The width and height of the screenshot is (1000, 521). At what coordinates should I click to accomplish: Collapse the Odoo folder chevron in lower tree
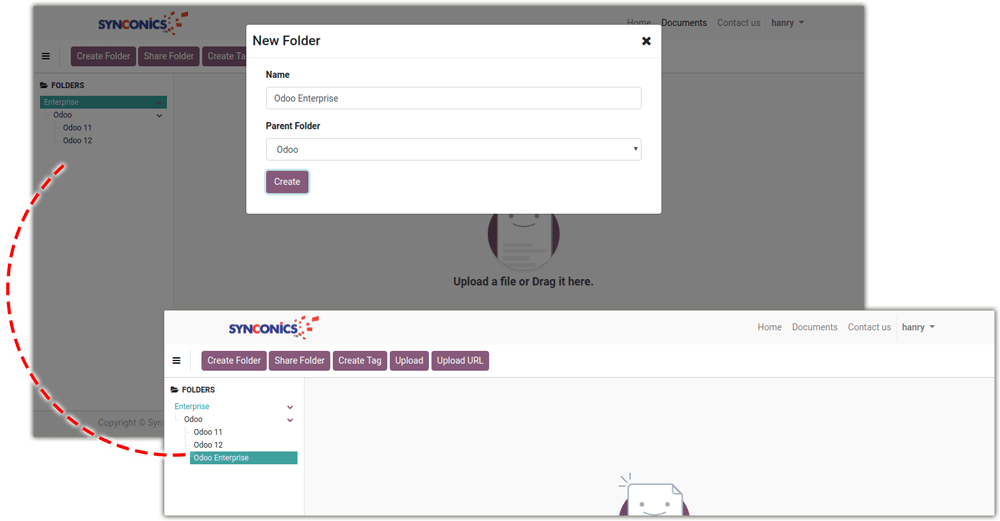tap(290, 420)
